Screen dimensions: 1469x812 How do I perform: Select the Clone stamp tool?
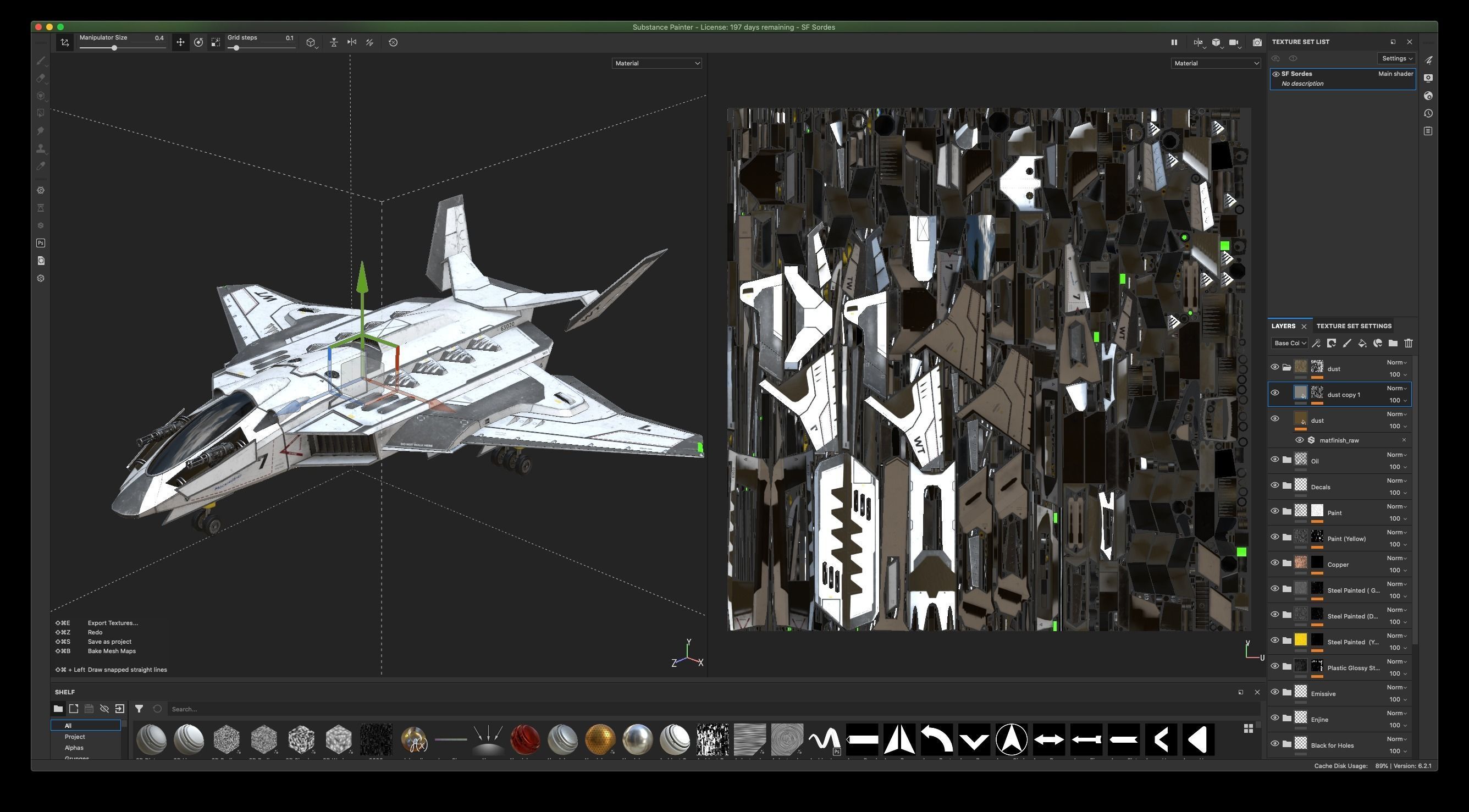pos(41,149)
